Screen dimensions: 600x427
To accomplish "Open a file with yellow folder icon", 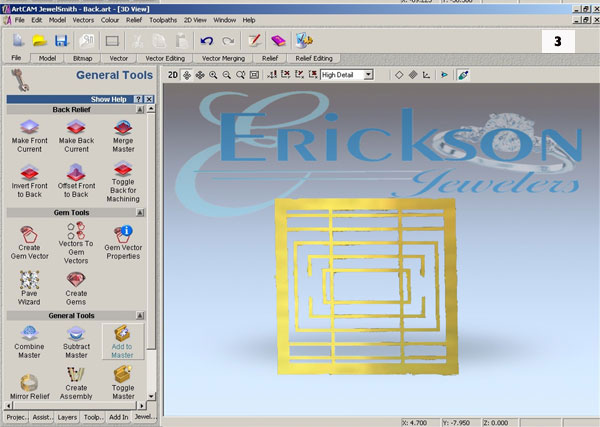I will 39,40.
